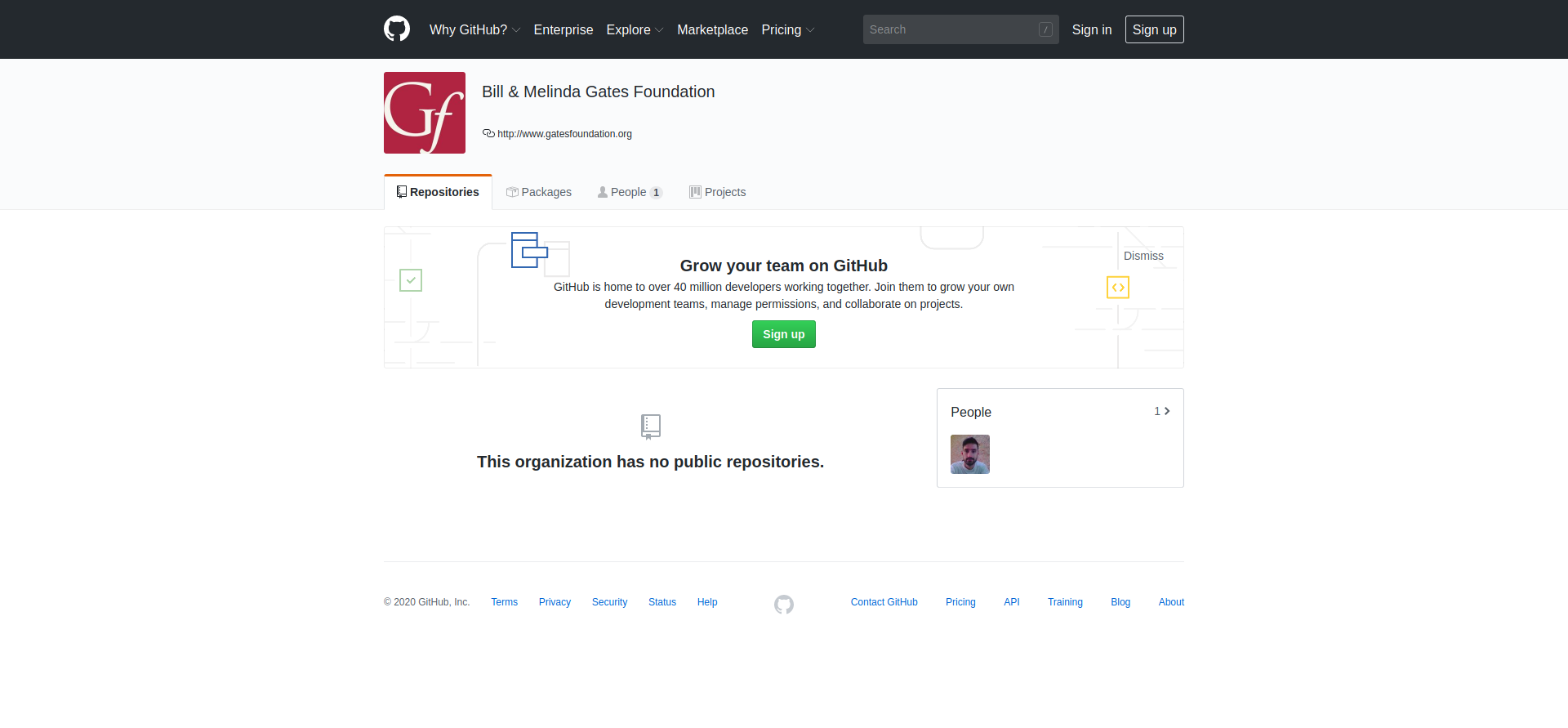The width and height of the screenshot is (1568, 728).
Task: Click the footer GitHub mark icon
Action: [x=784, y=604]
